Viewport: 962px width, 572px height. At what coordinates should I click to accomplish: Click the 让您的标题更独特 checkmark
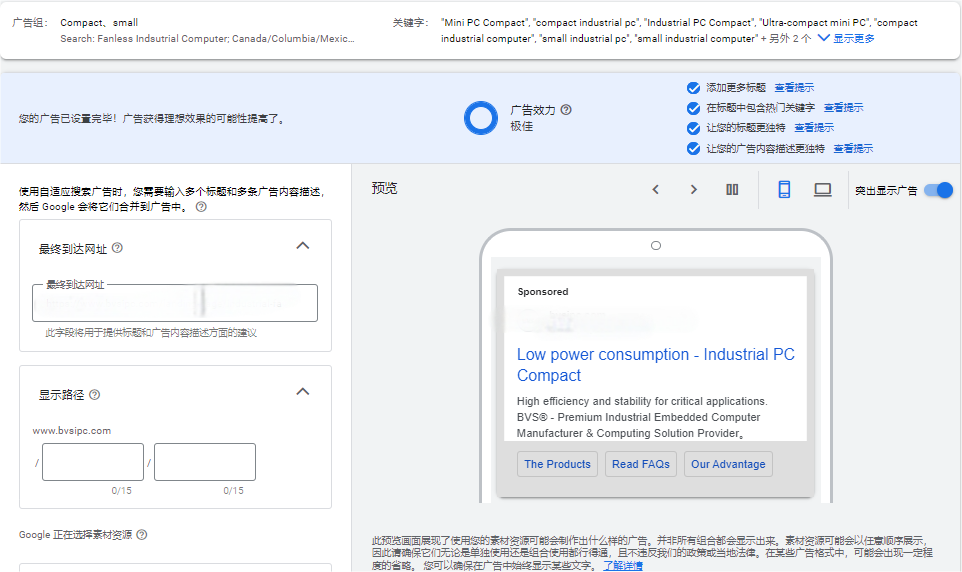[x=694, y=128]
